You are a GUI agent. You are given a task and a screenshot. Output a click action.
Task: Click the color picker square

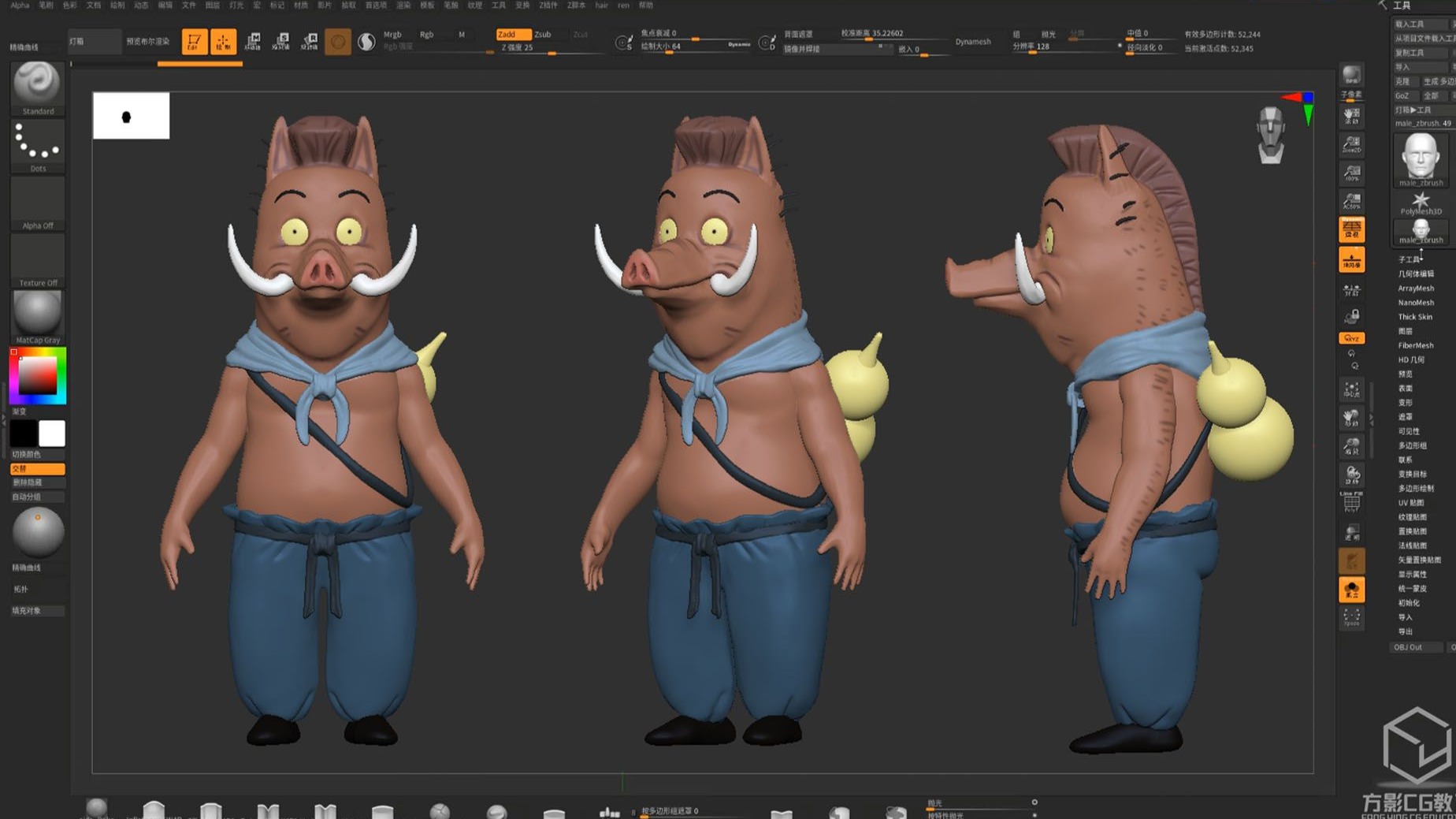point(37,375)
